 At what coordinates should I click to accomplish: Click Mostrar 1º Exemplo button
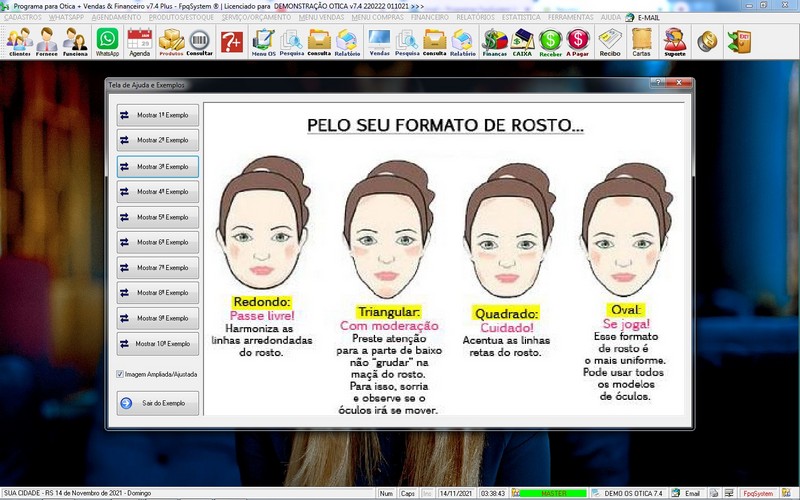tap(158, 115)
